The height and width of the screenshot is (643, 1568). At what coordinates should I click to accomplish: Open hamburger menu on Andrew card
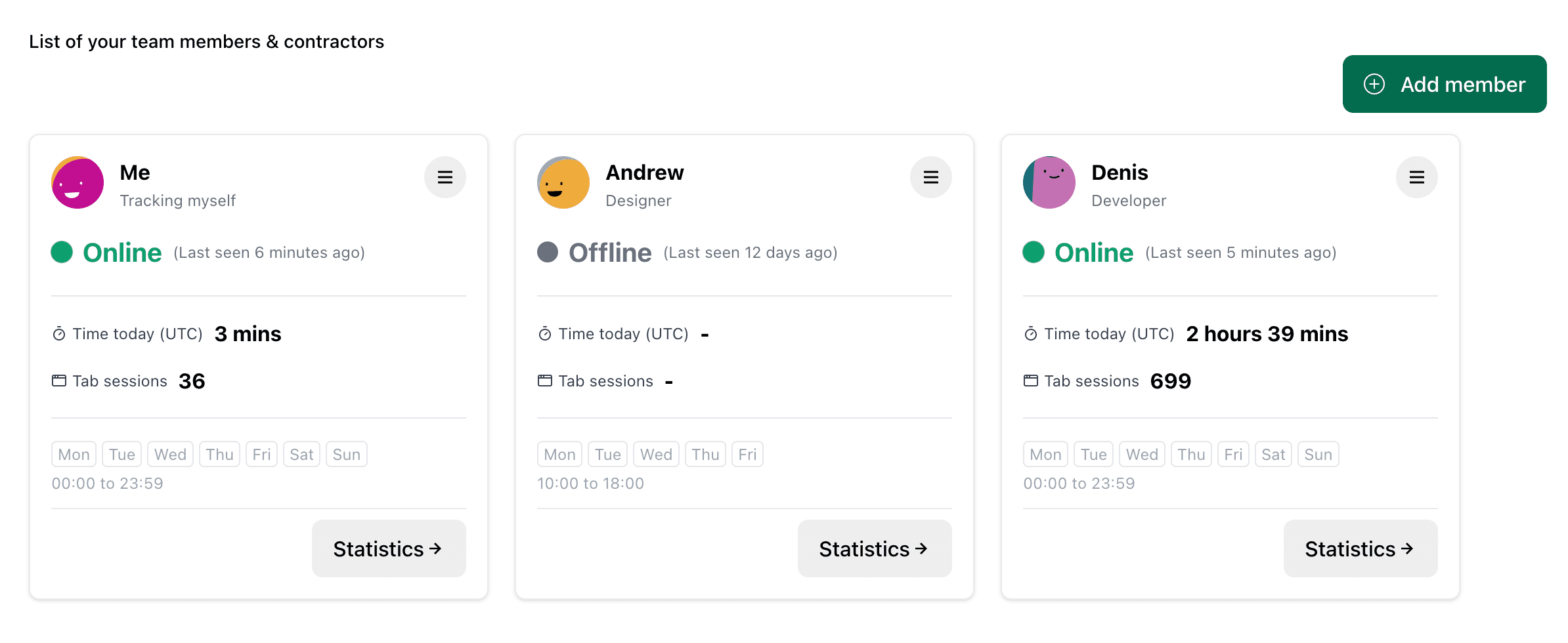pyautogui.click(x=930, y=177)
